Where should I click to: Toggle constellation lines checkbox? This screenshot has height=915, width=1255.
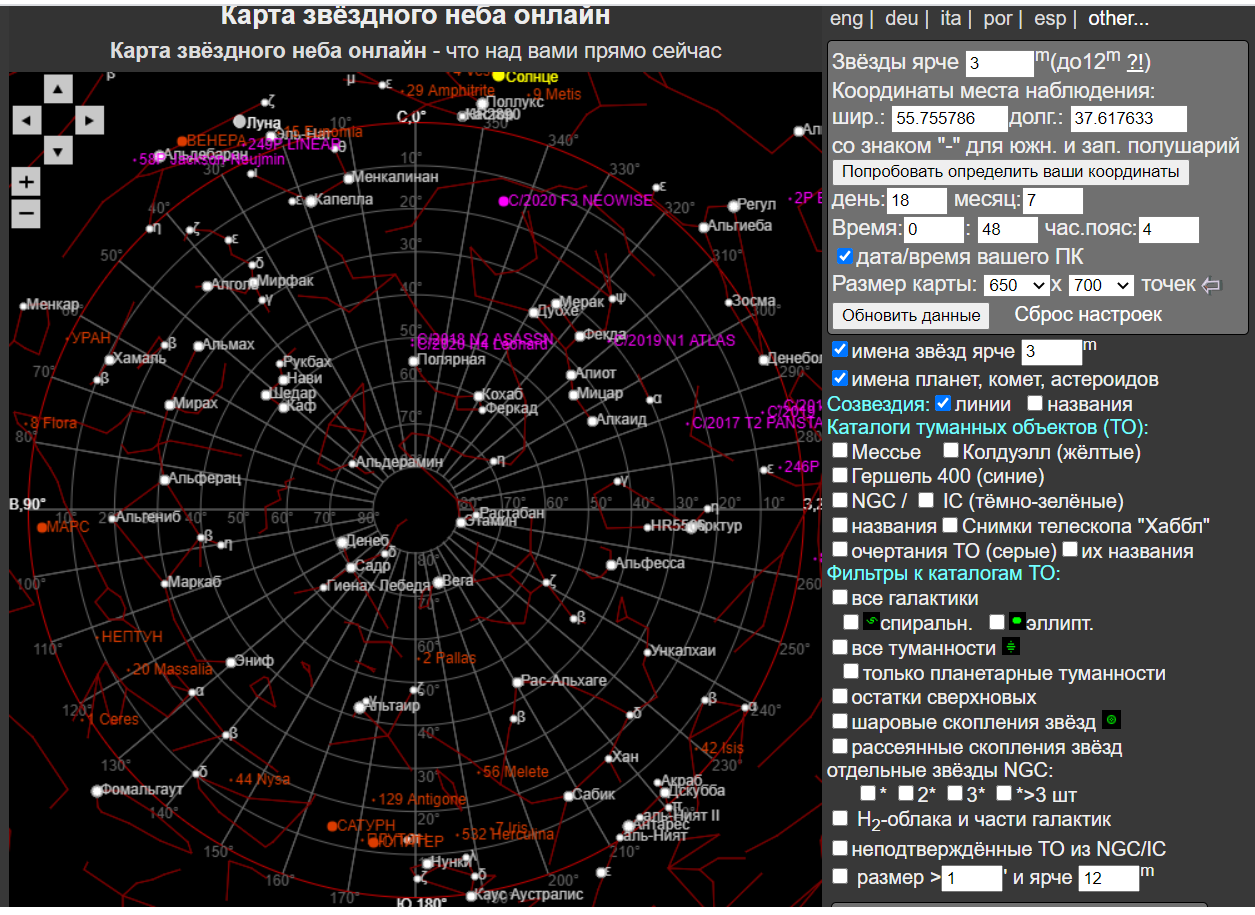click(943, 404)
